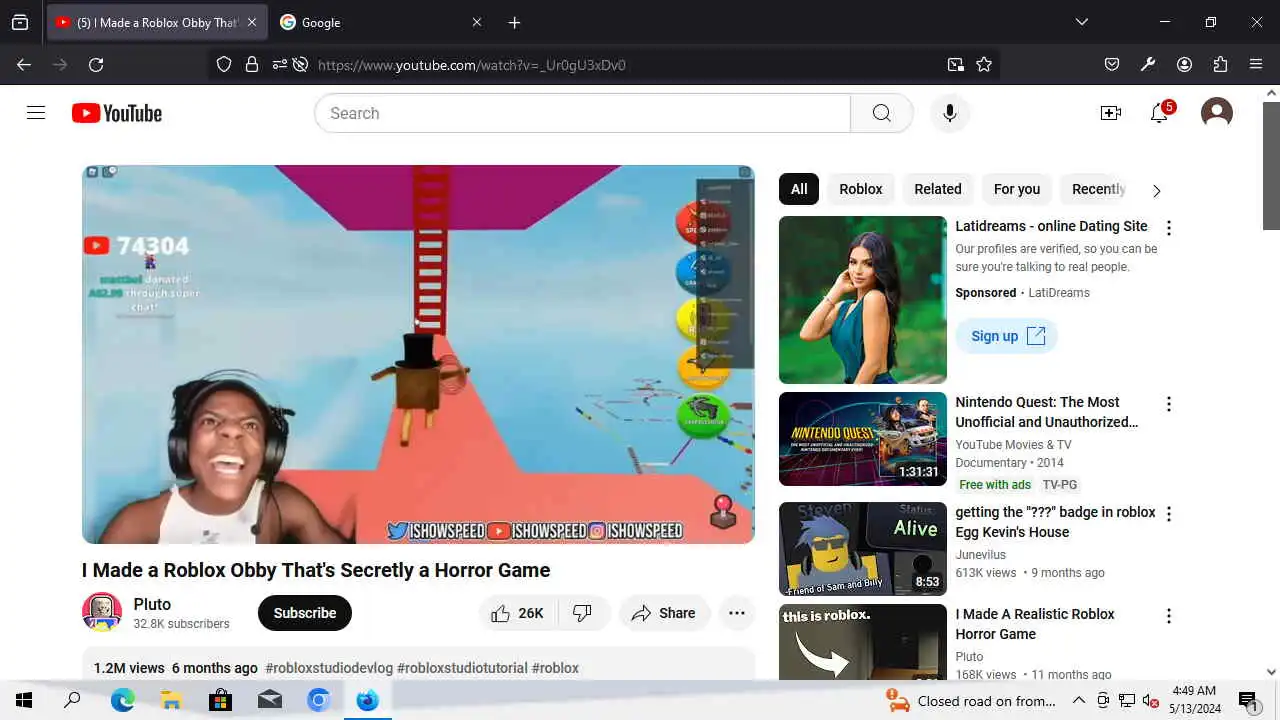Select the Roblox filter chip
This screenshot has width=1280, height=720.
coord(861,189)
